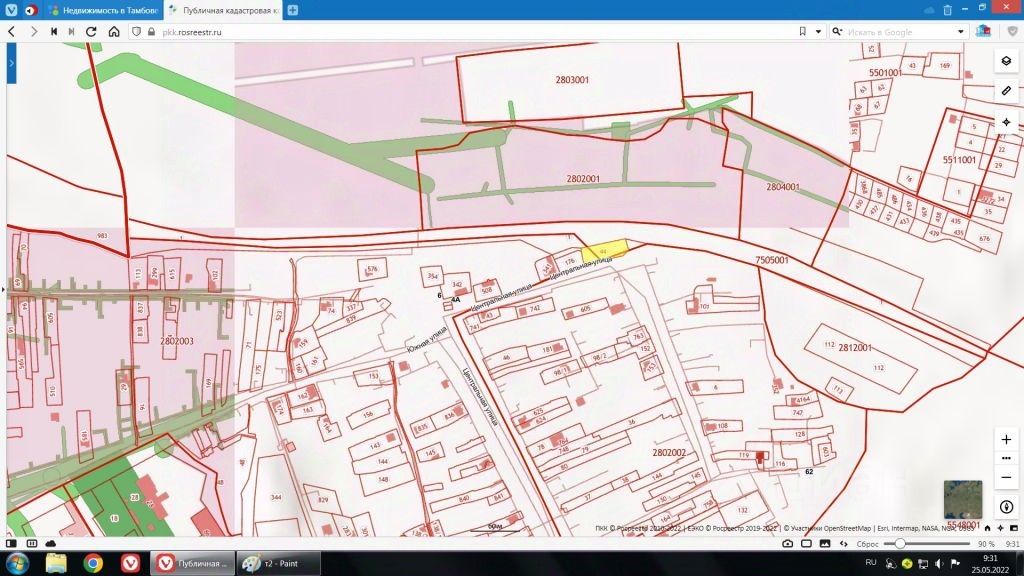Select cadastral block label 2802002

[669, 453]
